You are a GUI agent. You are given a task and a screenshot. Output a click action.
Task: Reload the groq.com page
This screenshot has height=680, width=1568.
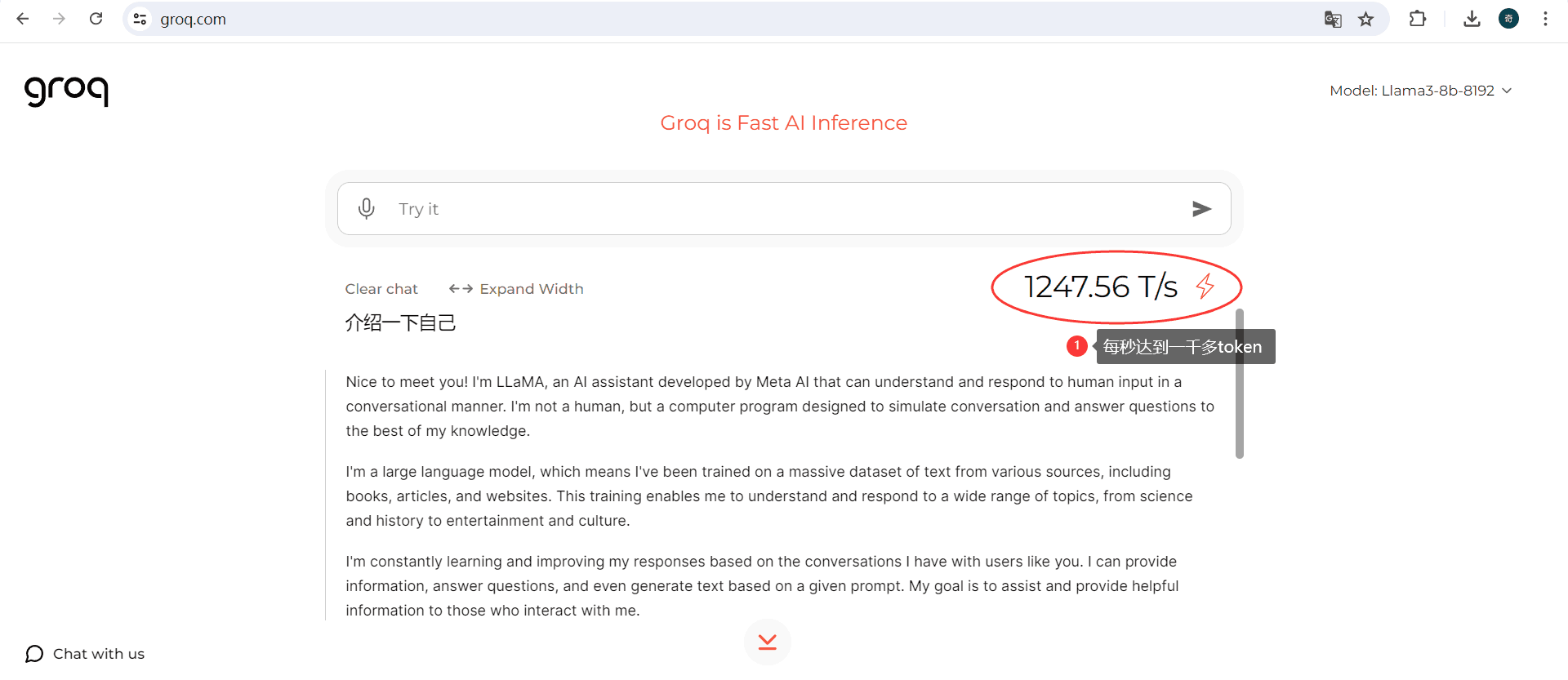96,19
